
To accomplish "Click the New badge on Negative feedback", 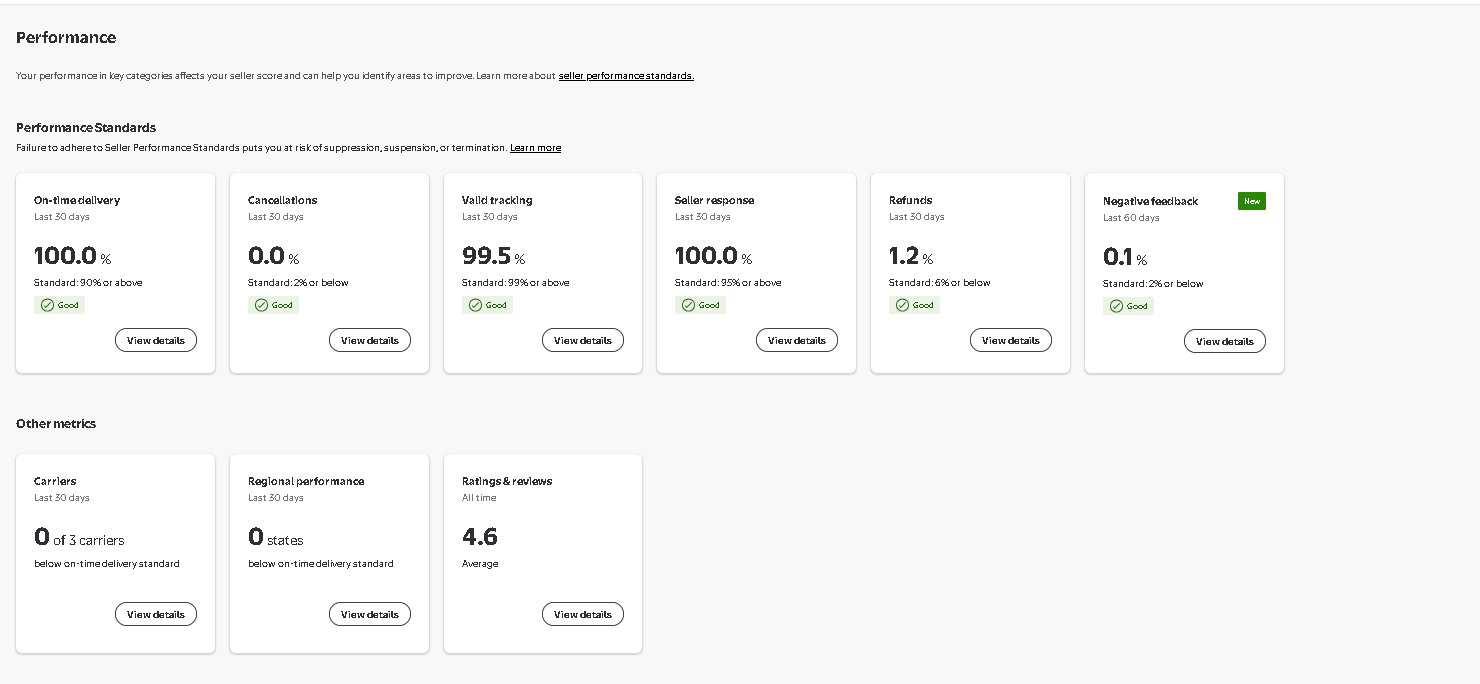I will tap(1251, 201).
